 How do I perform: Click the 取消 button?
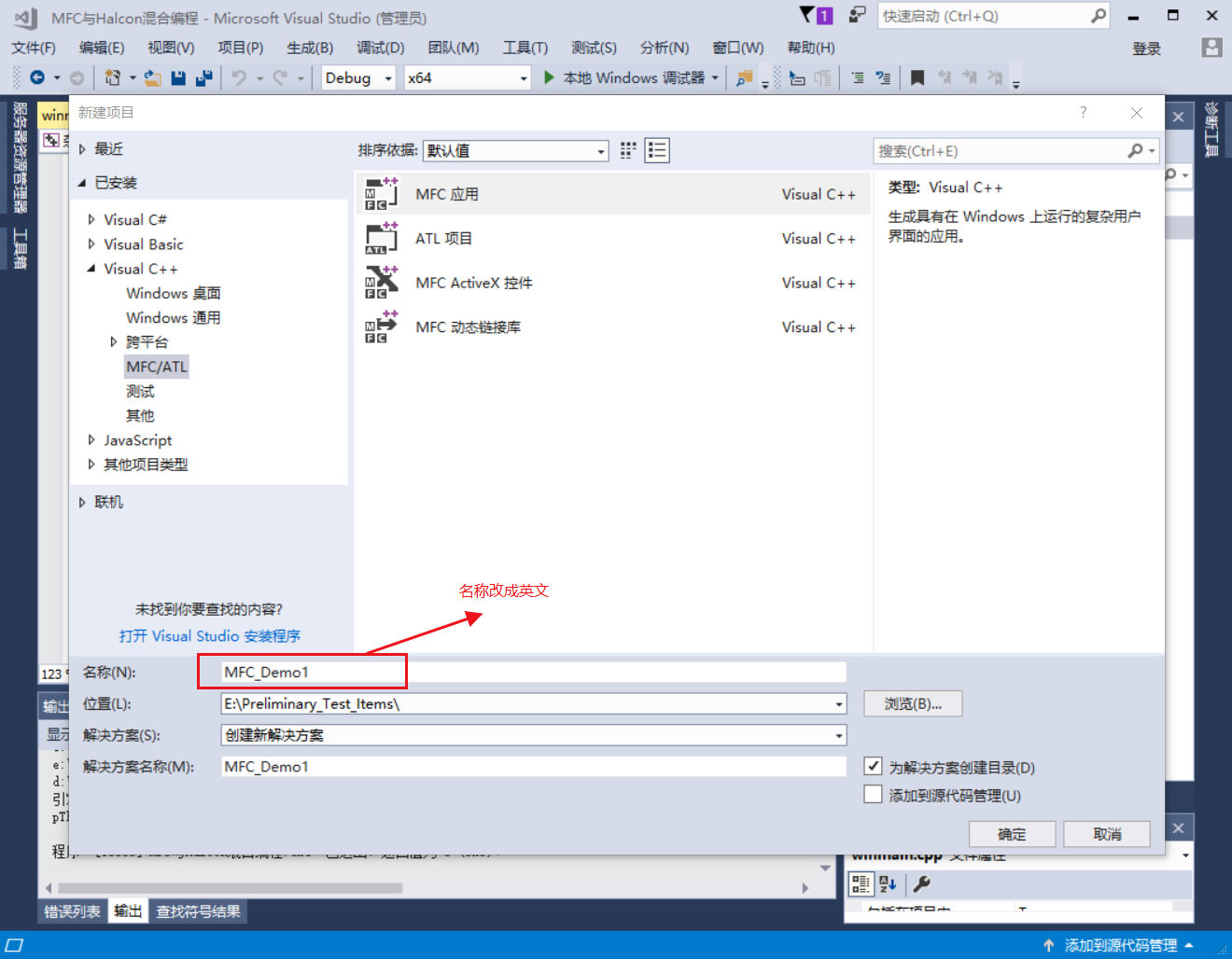pyautogui.click(x=1107, y=834)
